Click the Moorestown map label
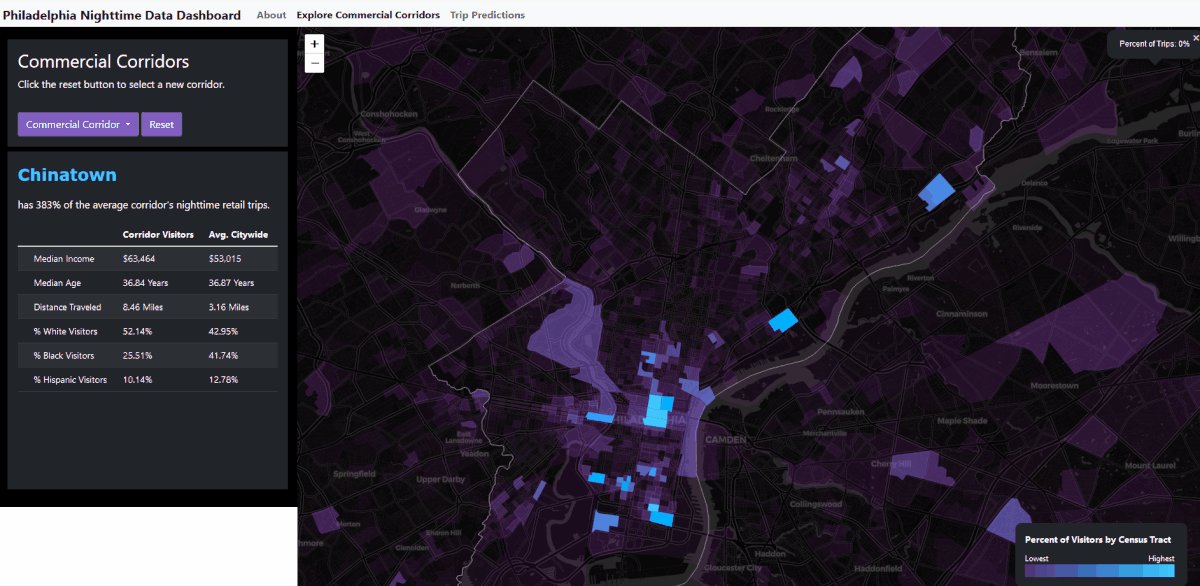This screenshot has height=586, width=1200. (x=1055, y=385)
